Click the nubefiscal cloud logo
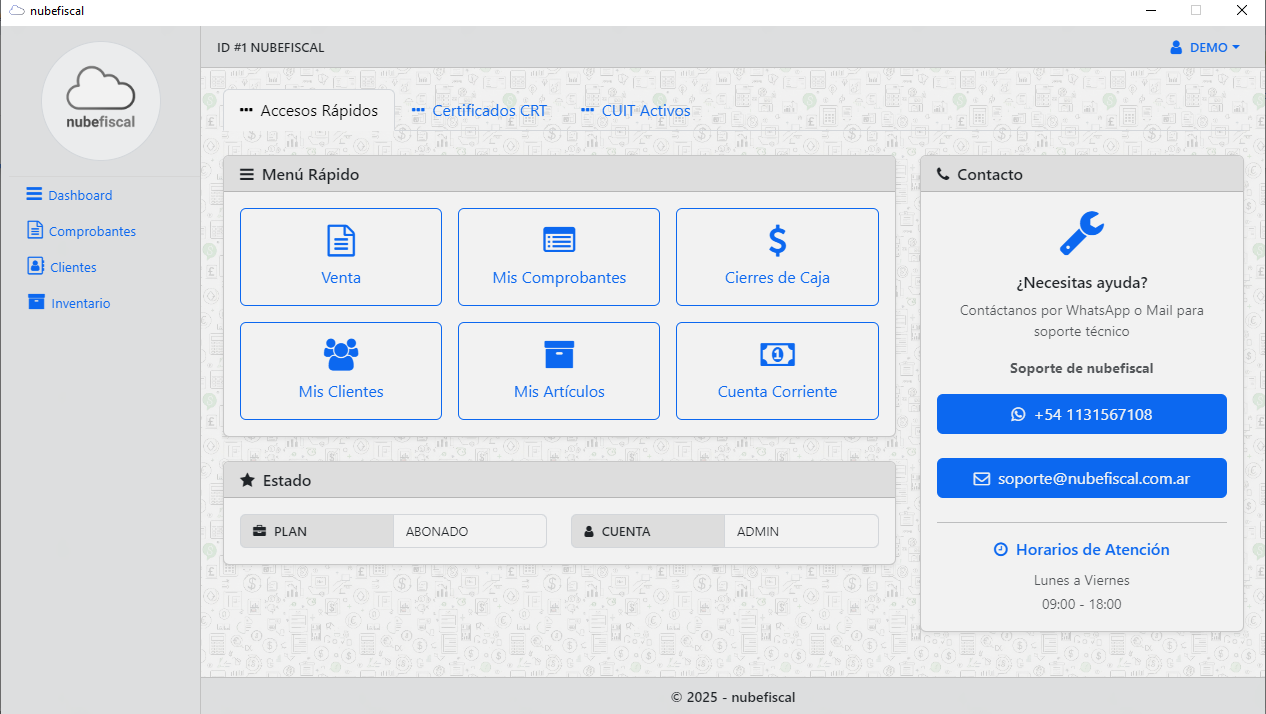Viewport: 1266px width, 714px height. 101,100
